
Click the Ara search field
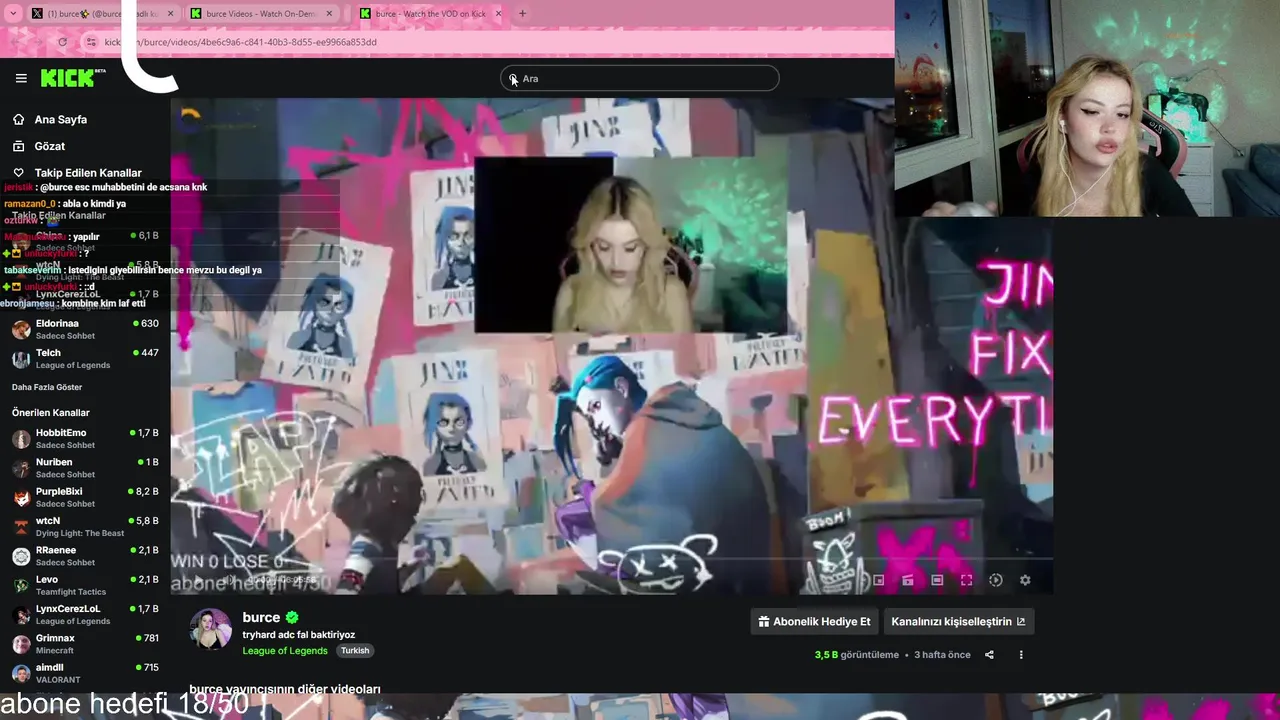(x=640, y=78)
